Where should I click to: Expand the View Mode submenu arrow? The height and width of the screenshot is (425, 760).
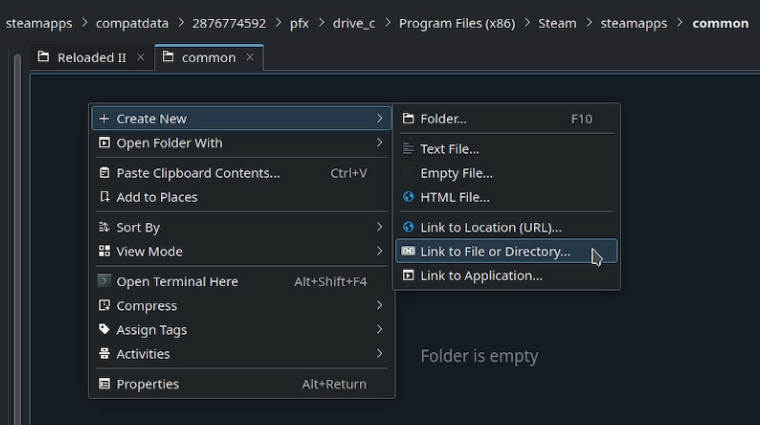(380, 251)
